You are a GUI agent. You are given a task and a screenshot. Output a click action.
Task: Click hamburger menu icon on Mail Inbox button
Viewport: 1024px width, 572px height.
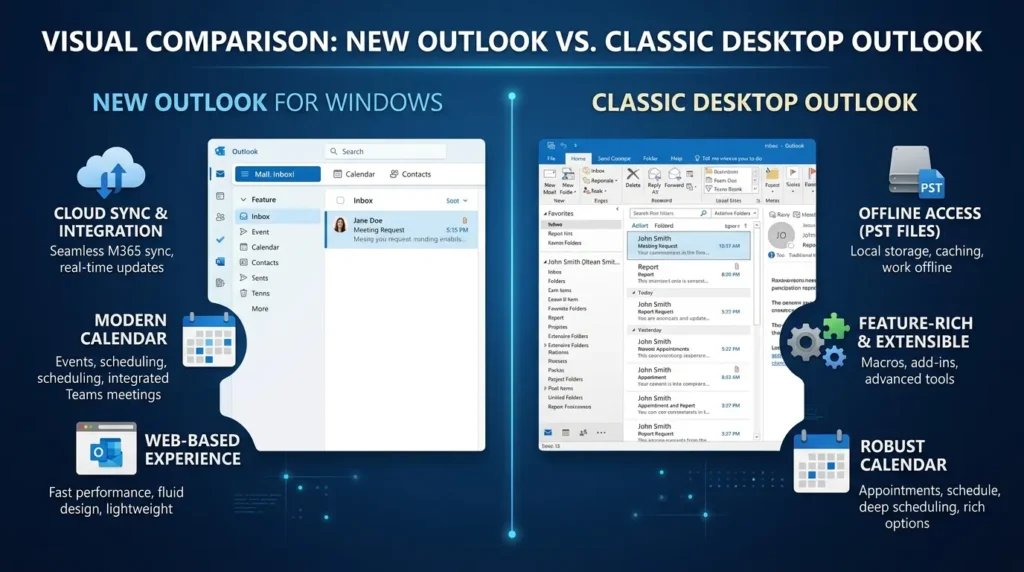[x=245, y=174]
